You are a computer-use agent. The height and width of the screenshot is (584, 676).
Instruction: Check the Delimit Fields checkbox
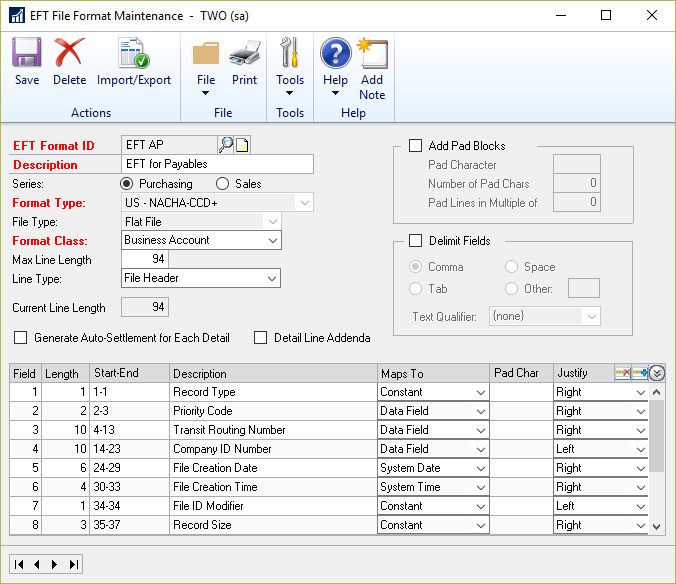coord(415,241)
